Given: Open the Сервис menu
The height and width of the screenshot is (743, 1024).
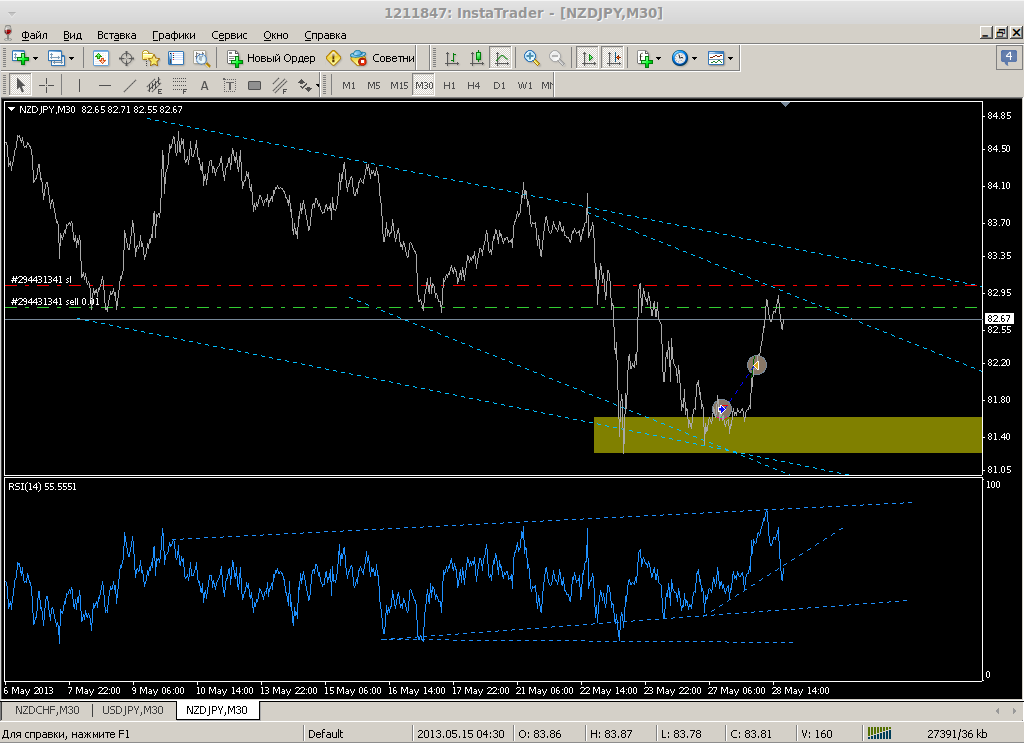Looking at the screenshot, I should [229, 35].
